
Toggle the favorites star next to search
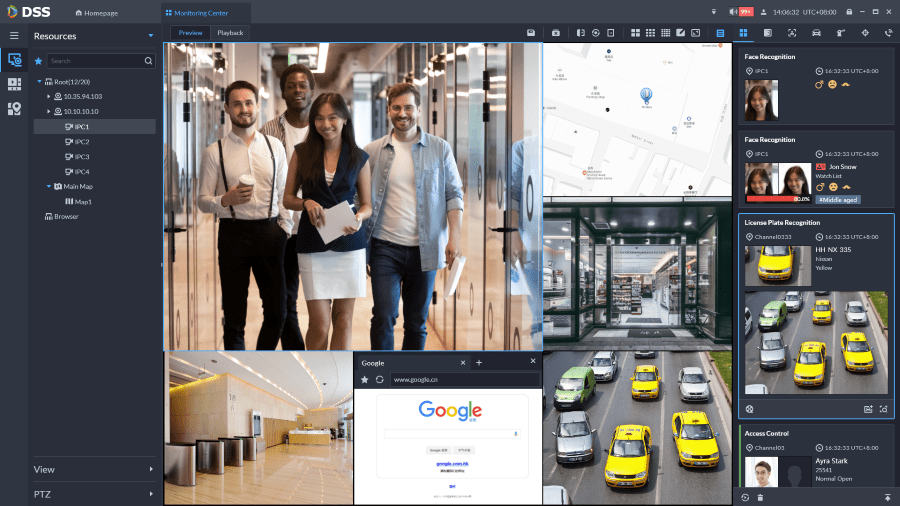39,61
